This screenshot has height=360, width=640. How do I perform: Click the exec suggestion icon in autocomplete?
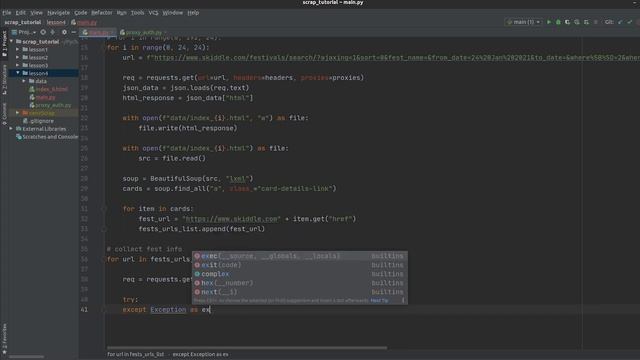(197, 256)
